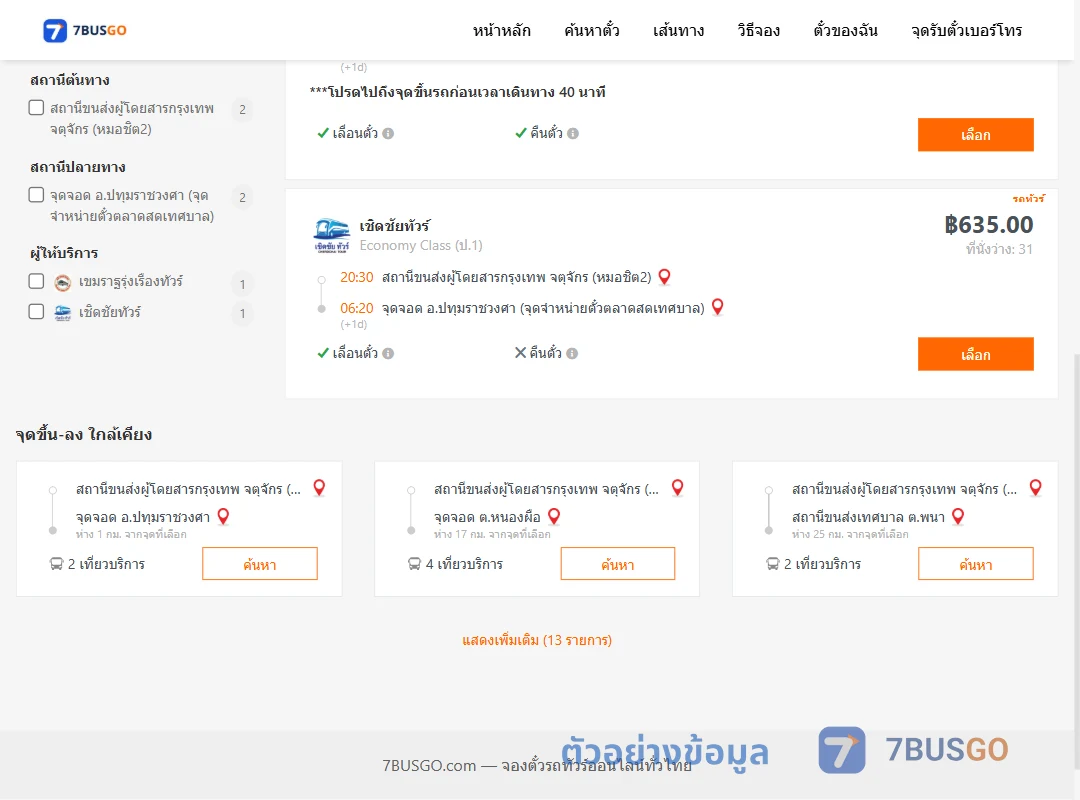1080x800 pixels.
Task: Click the ฿635.00 price text
Action: (x=989, y=225)
